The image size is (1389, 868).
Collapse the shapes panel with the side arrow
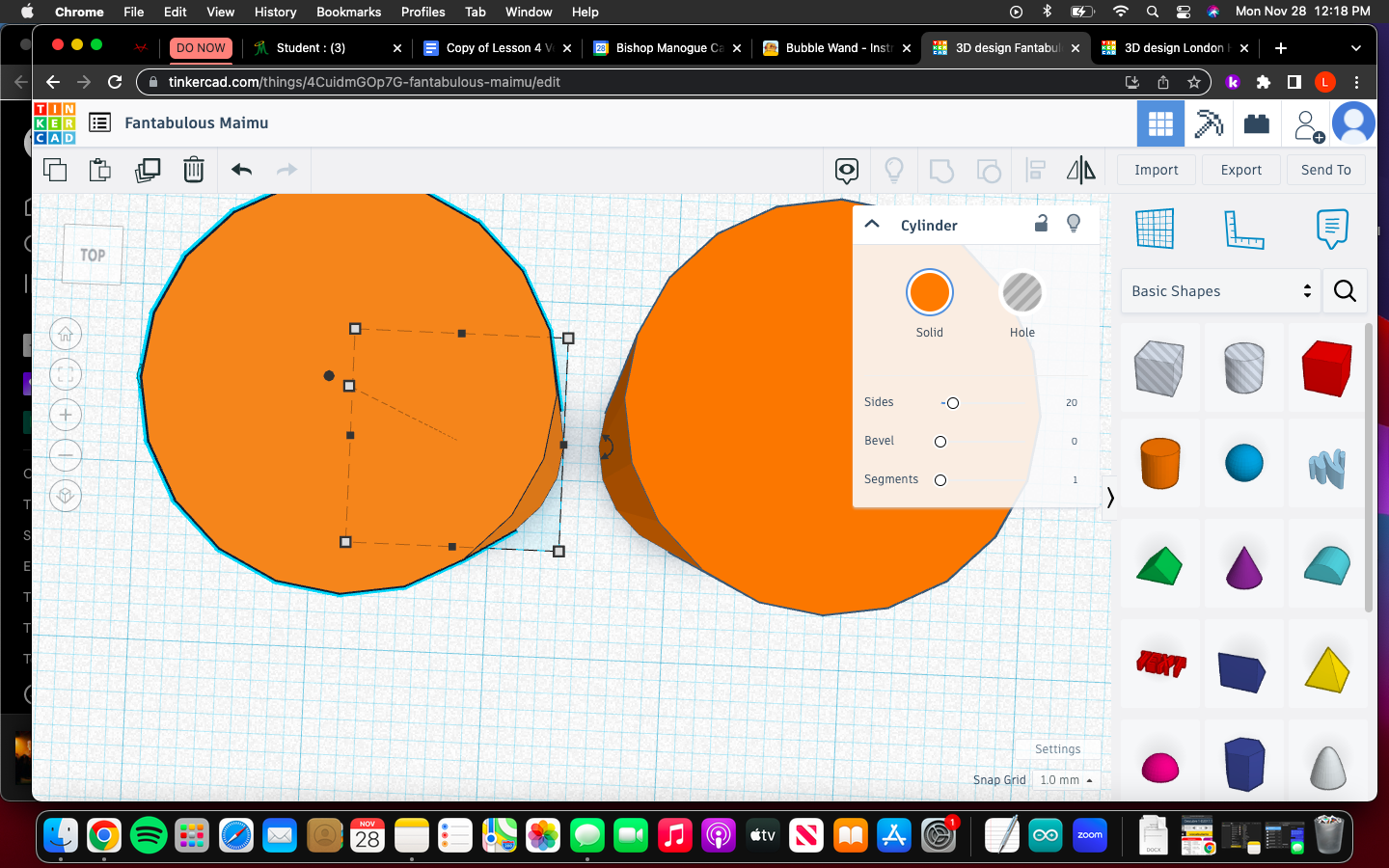pyautogui.click(x=1110, y=498)
